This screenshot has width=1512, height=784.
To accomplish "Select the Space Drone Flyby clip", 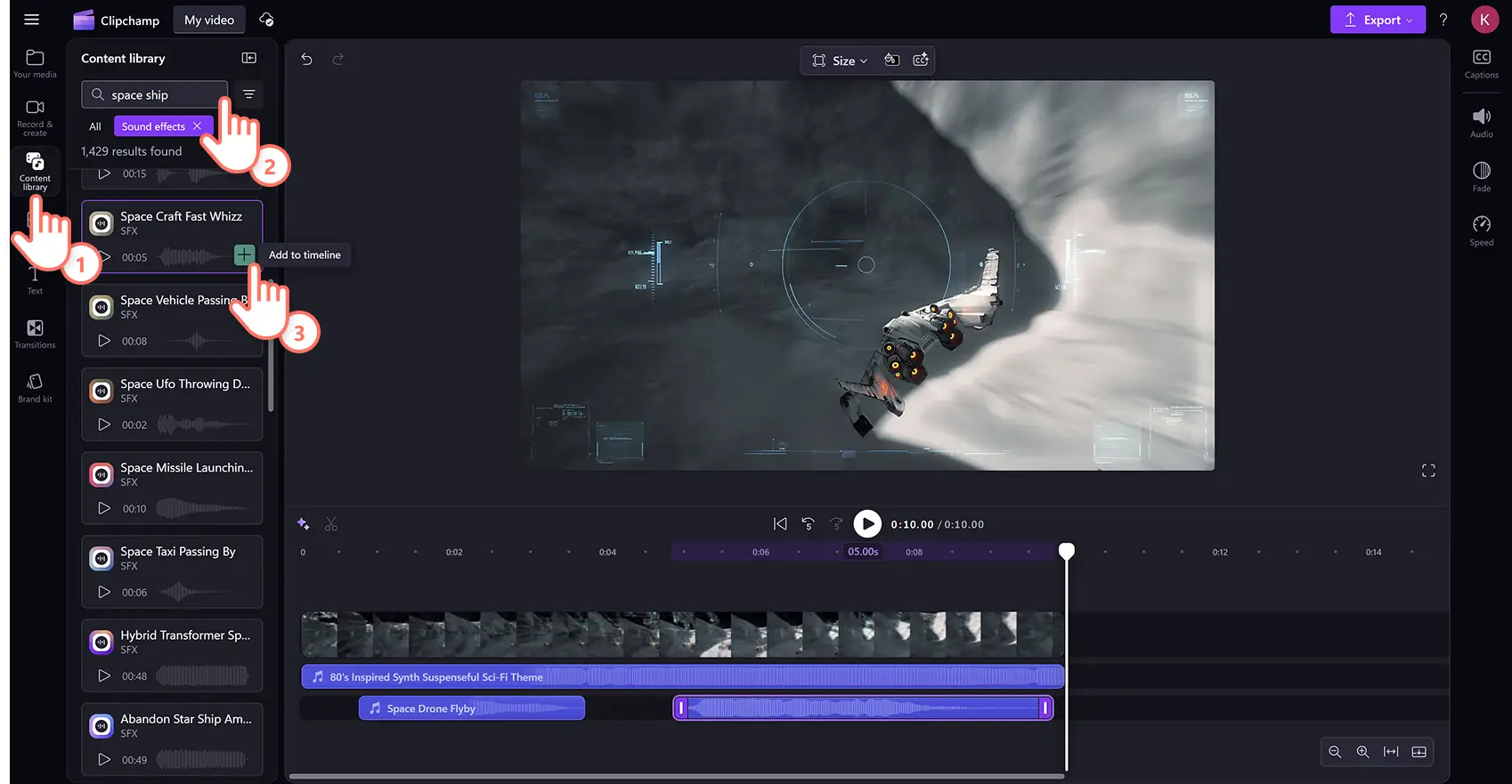I will click(471, 708).
